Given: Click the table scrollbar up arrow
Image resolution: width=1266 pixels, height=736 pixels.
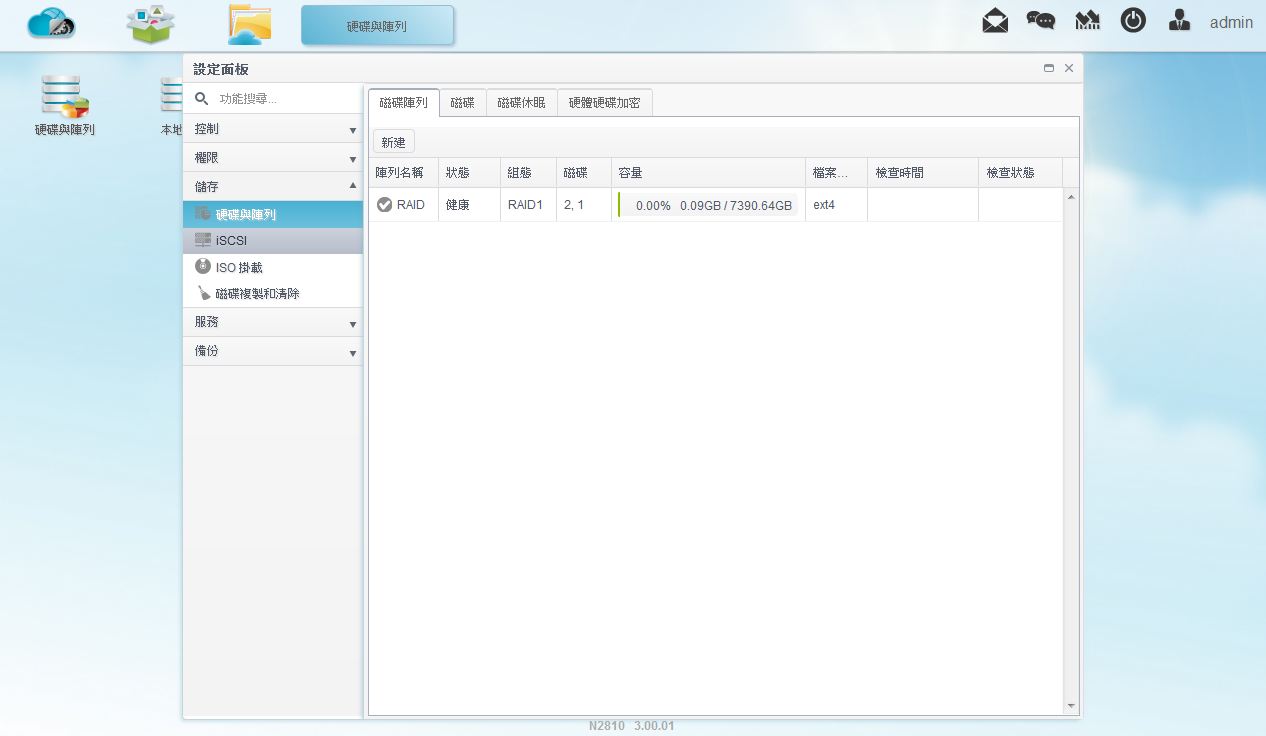Looking at the screenshot, I should click(1072, 196).
